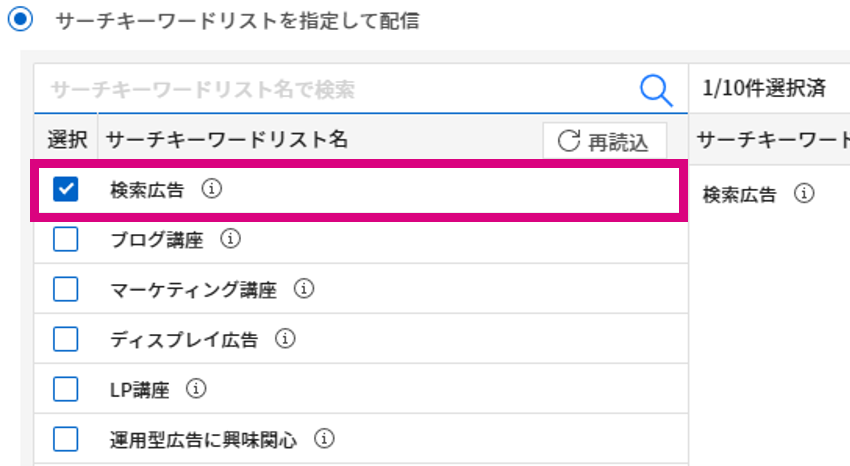Image resolution: width=850 pixels, height=466 pixels.
Task: Select サーチキーワードリストを指定して配信 radio button
Action: (21, 19)
